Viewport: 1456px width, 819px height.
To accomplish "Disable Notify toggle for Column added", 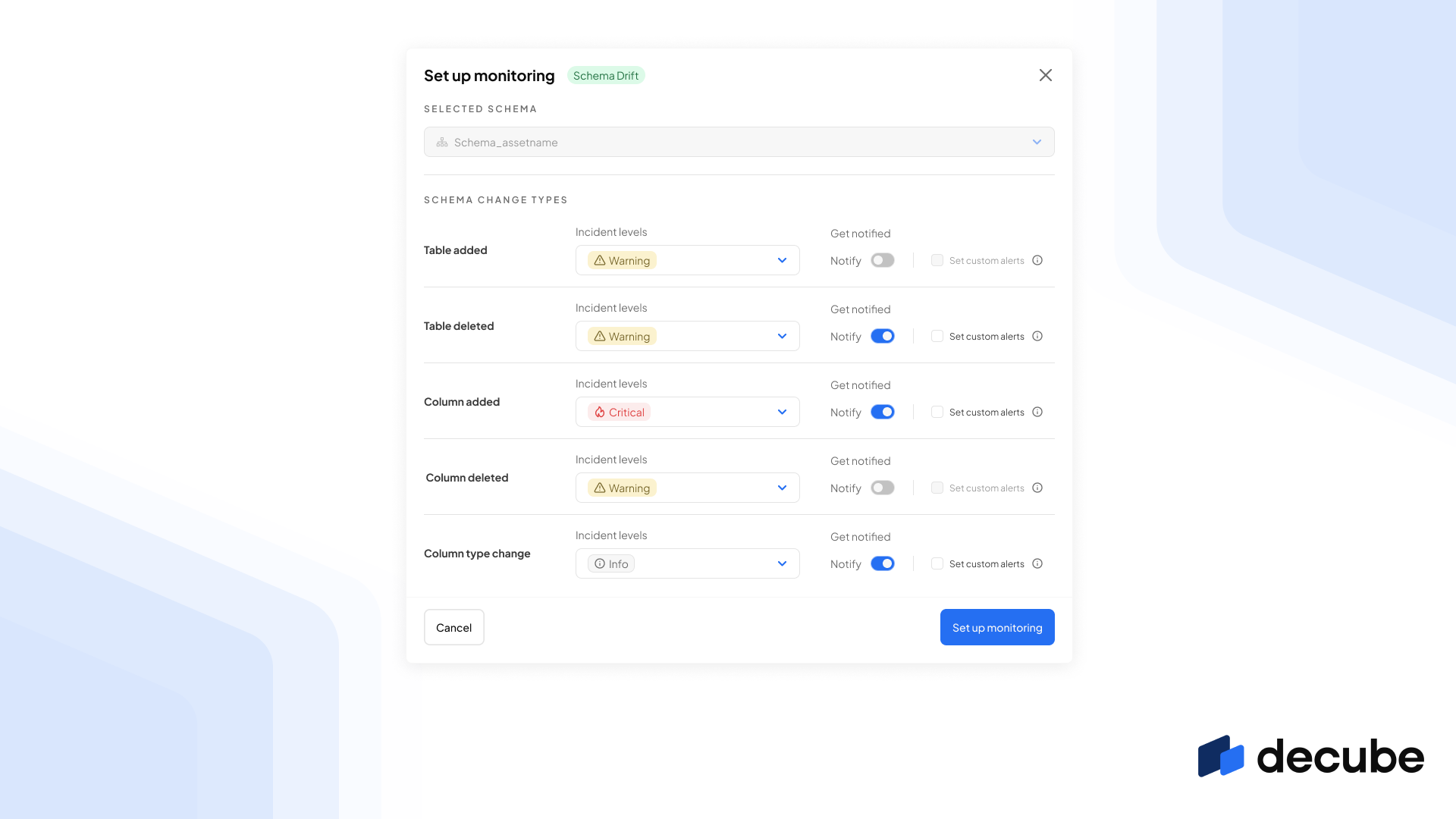I will [883, 412].
